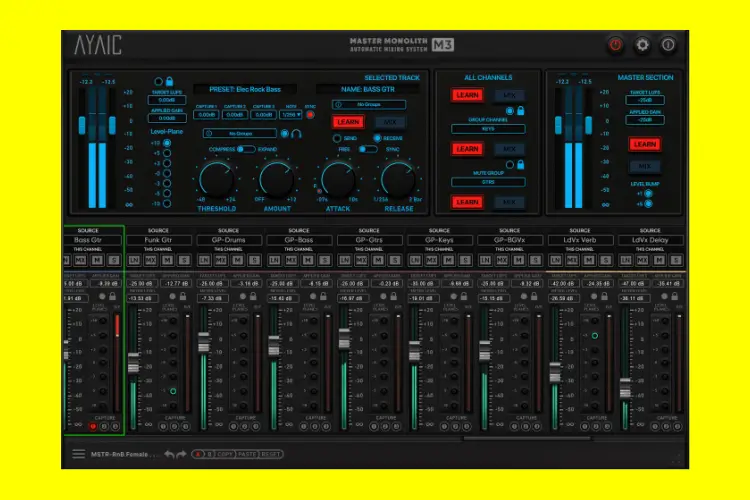750x500 pixels.
Task: Click the lock icon above Target LUFS in Selected Track
Action: (169, 81)
